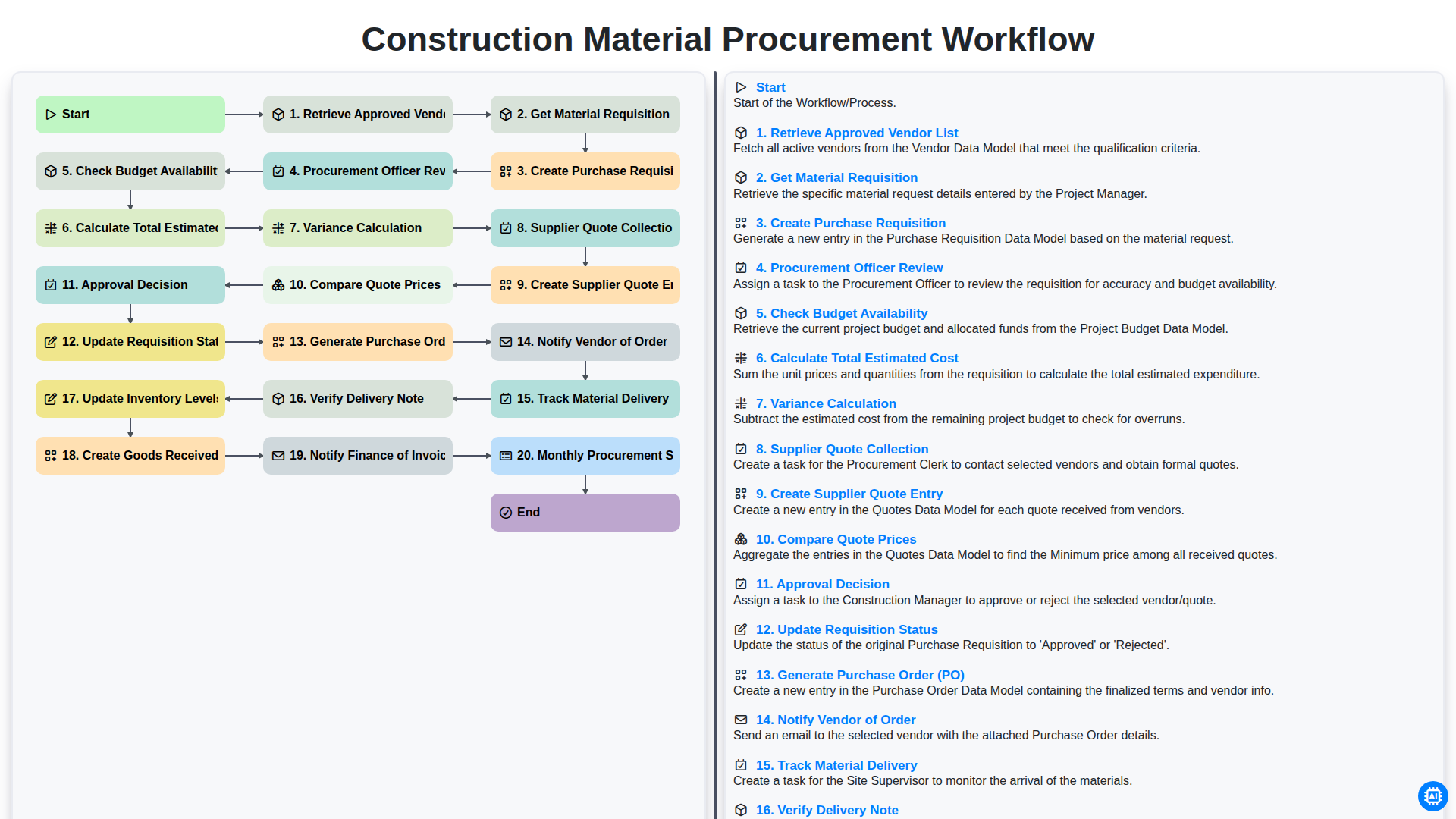Click cube icon beside Retrieve Approved Vendor List
This screenshot has width=1456, height=819.
tap(741, 133)
